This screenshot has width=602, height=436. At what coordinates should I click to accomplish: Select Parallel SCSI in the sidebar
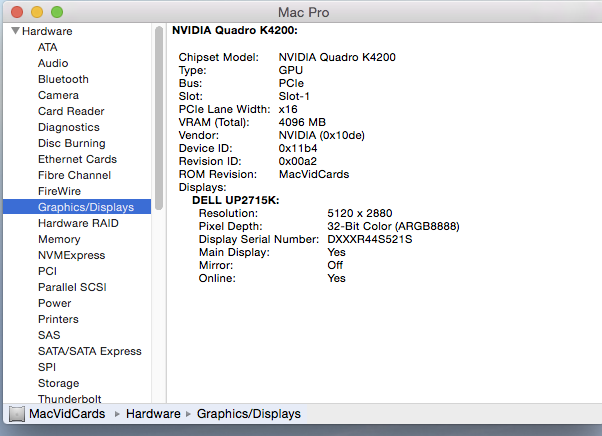point(72,287)
